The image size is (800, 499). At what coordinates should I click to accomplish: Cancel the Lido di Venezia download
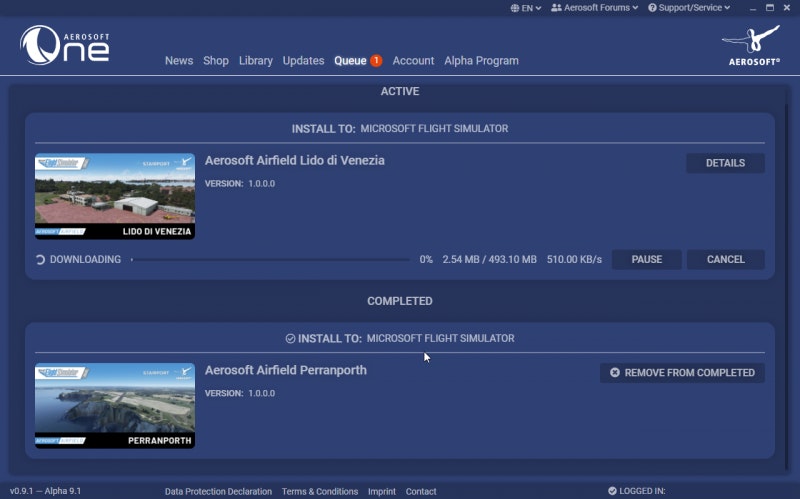point(725,260)
